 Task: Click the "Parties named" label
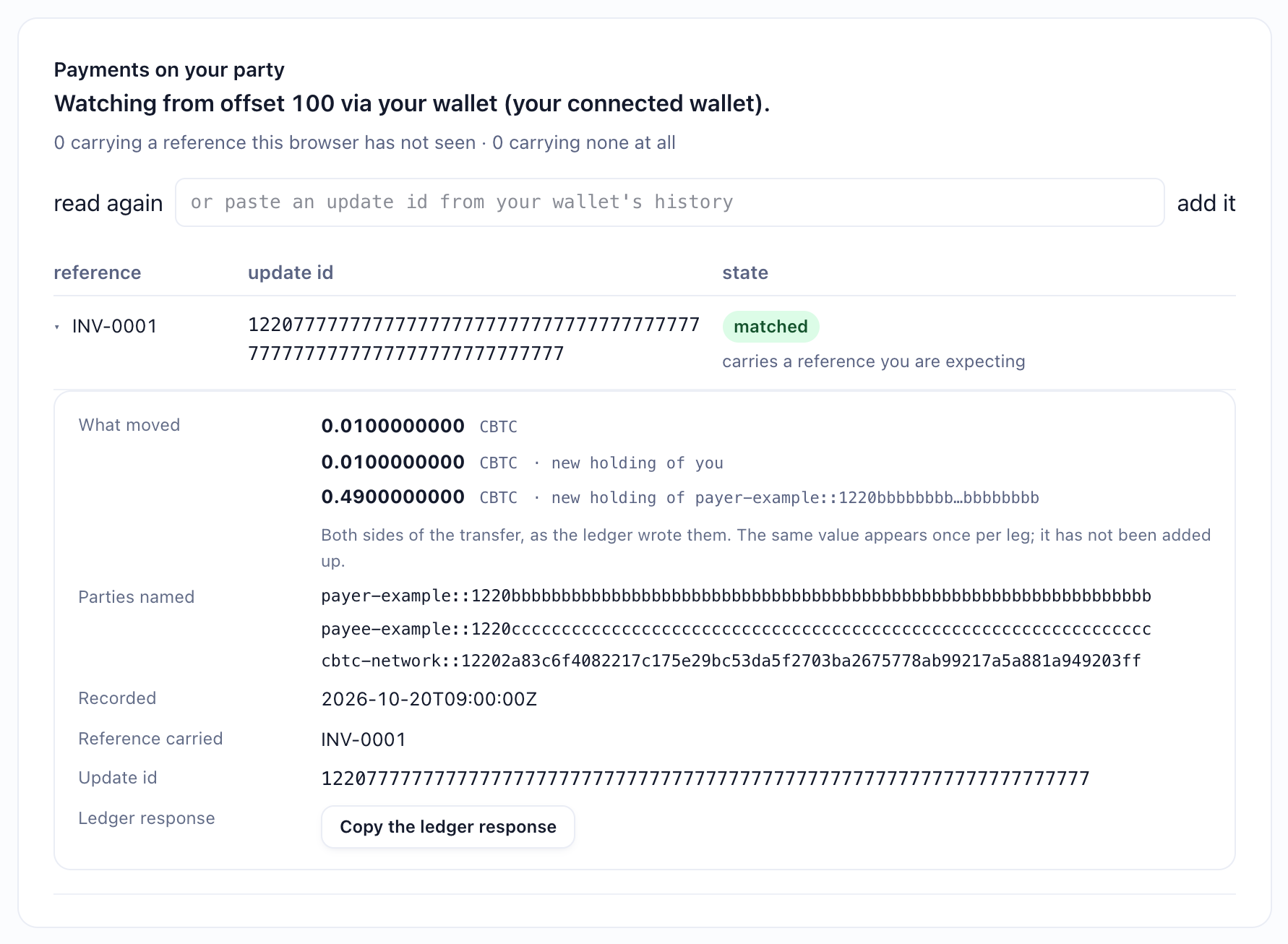coord(137,597)
